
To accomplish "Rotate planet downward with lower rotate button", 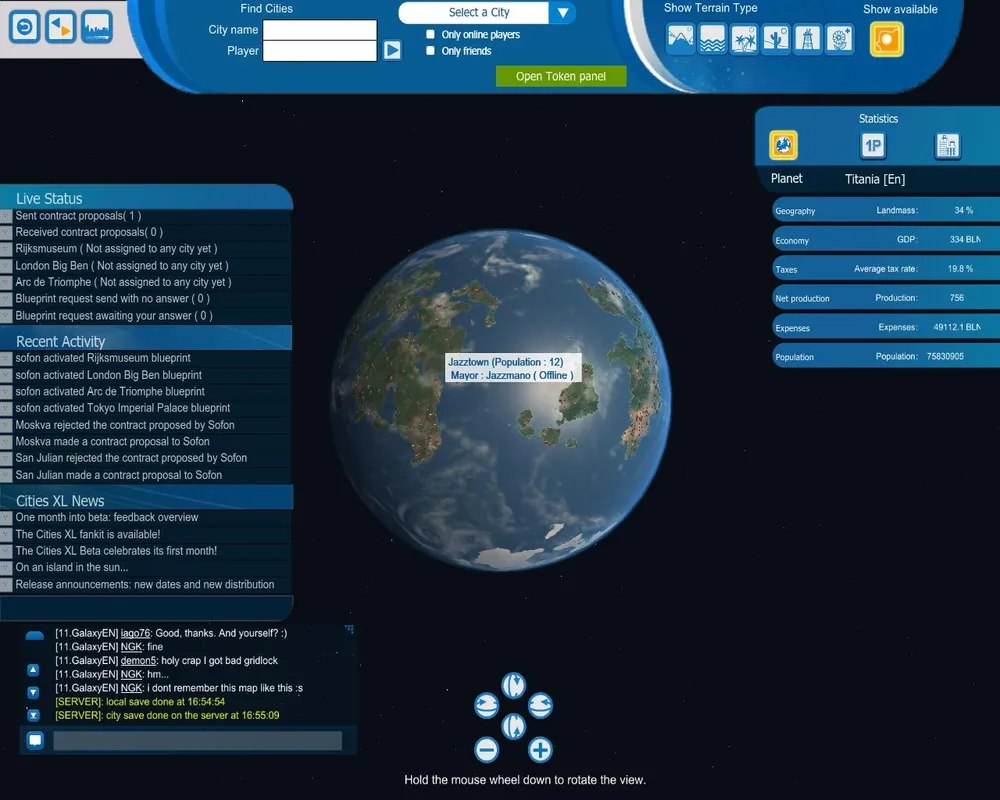I will coord(513,726).
